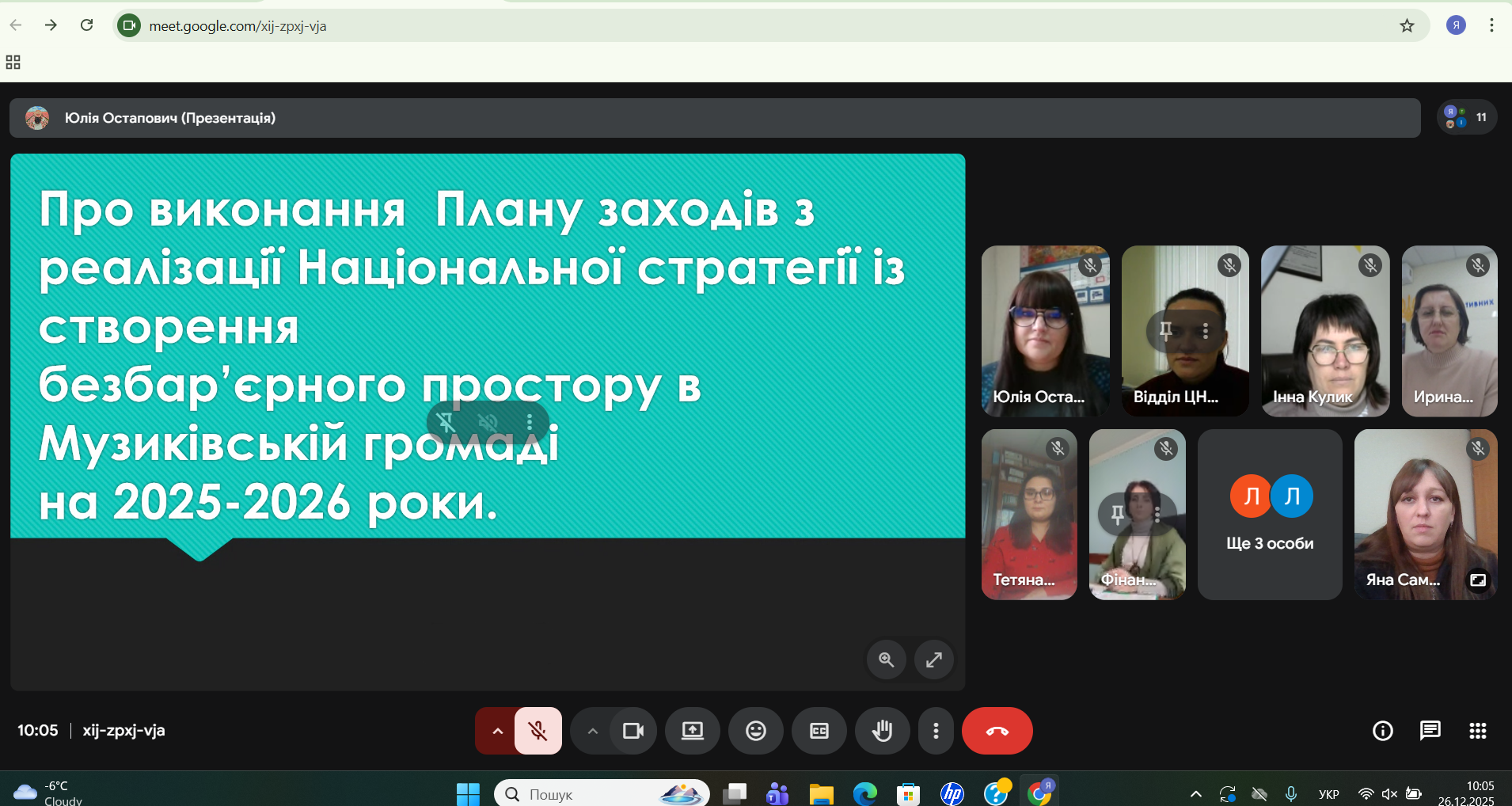
Task: Click the raise hand icon
Action: click(x=882, y=731)
